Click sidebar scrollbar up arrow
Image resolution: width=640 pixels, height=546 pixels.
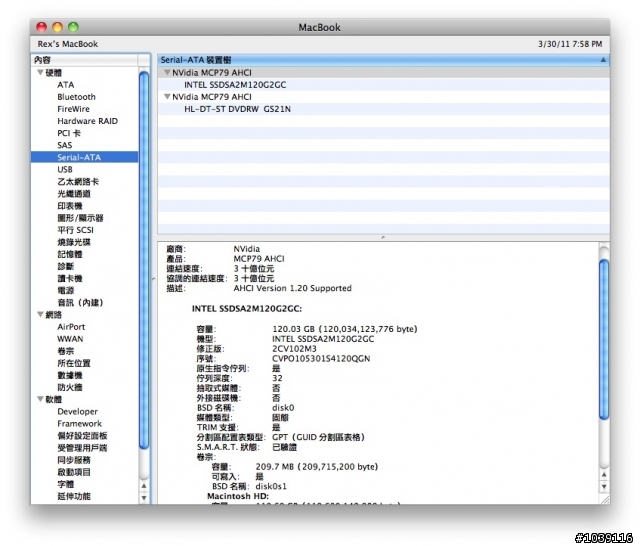tap(144, 486)
